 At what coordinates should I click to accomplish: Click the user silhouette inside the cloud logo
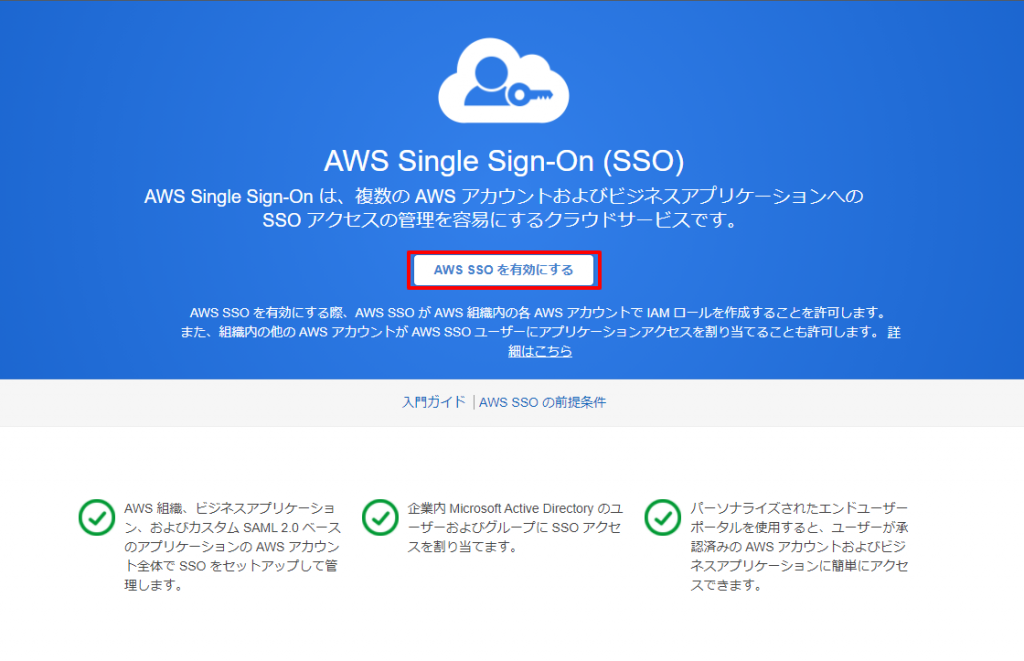pos(487,82)
